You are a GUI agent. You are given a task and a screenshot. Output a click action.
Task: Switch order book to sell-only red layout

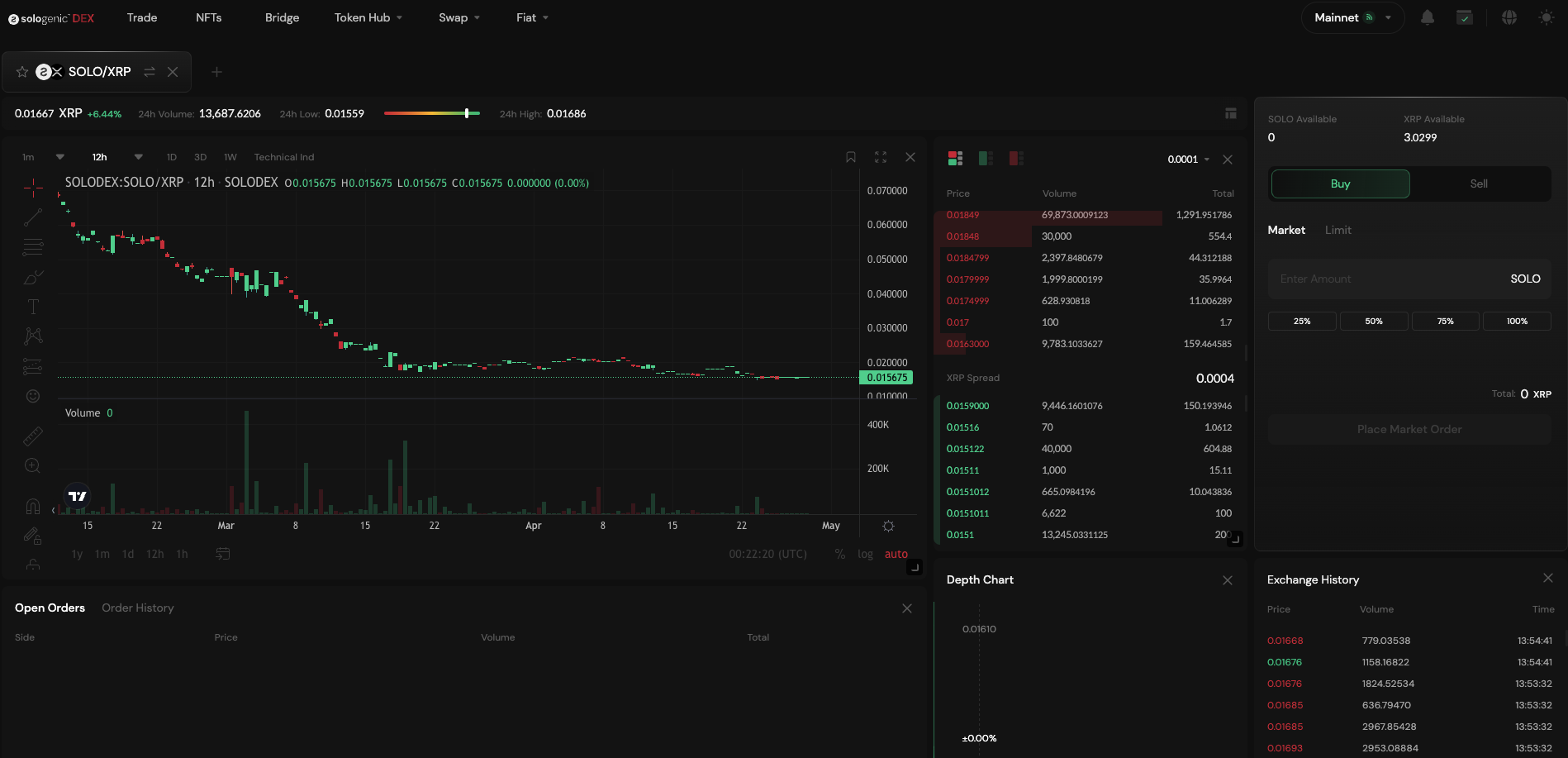tap(1016, 157)
